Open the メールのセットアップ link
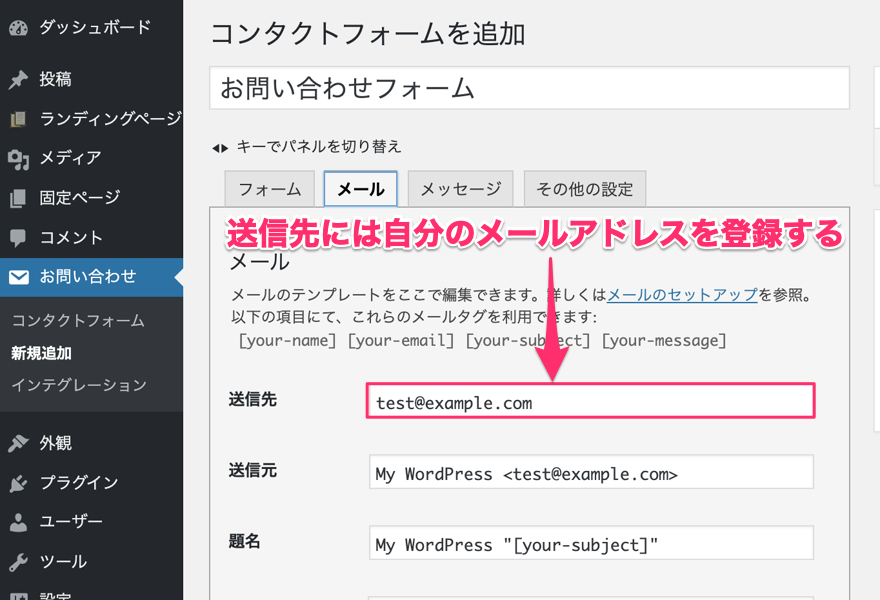 tap(681, 296)
